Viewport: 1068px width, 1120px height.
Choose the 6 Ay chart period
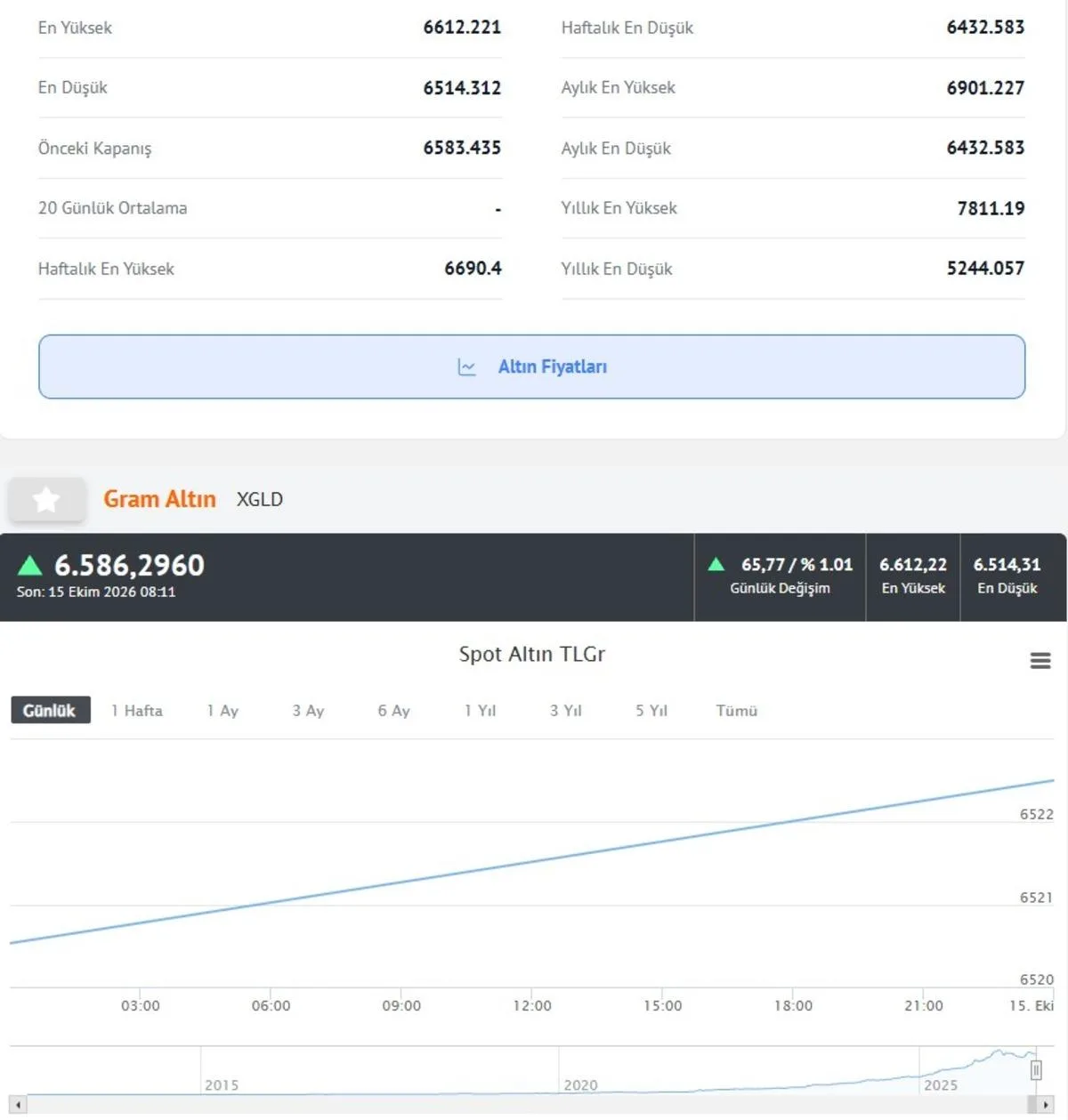(393, 710)
